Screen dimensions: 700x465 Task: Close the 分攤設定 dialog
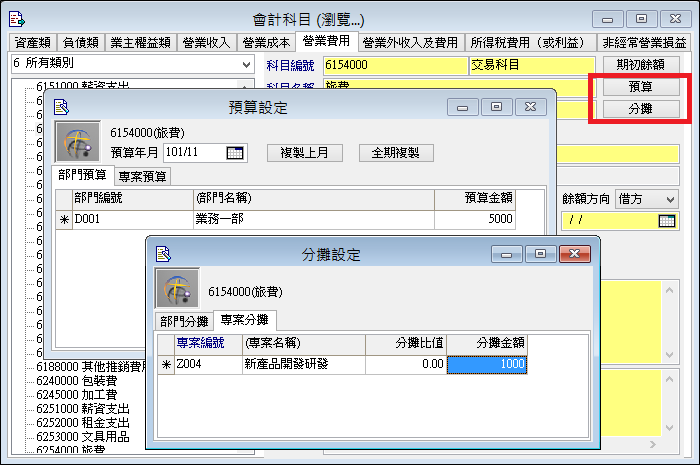pyautogui.click(x=574, y=254)
